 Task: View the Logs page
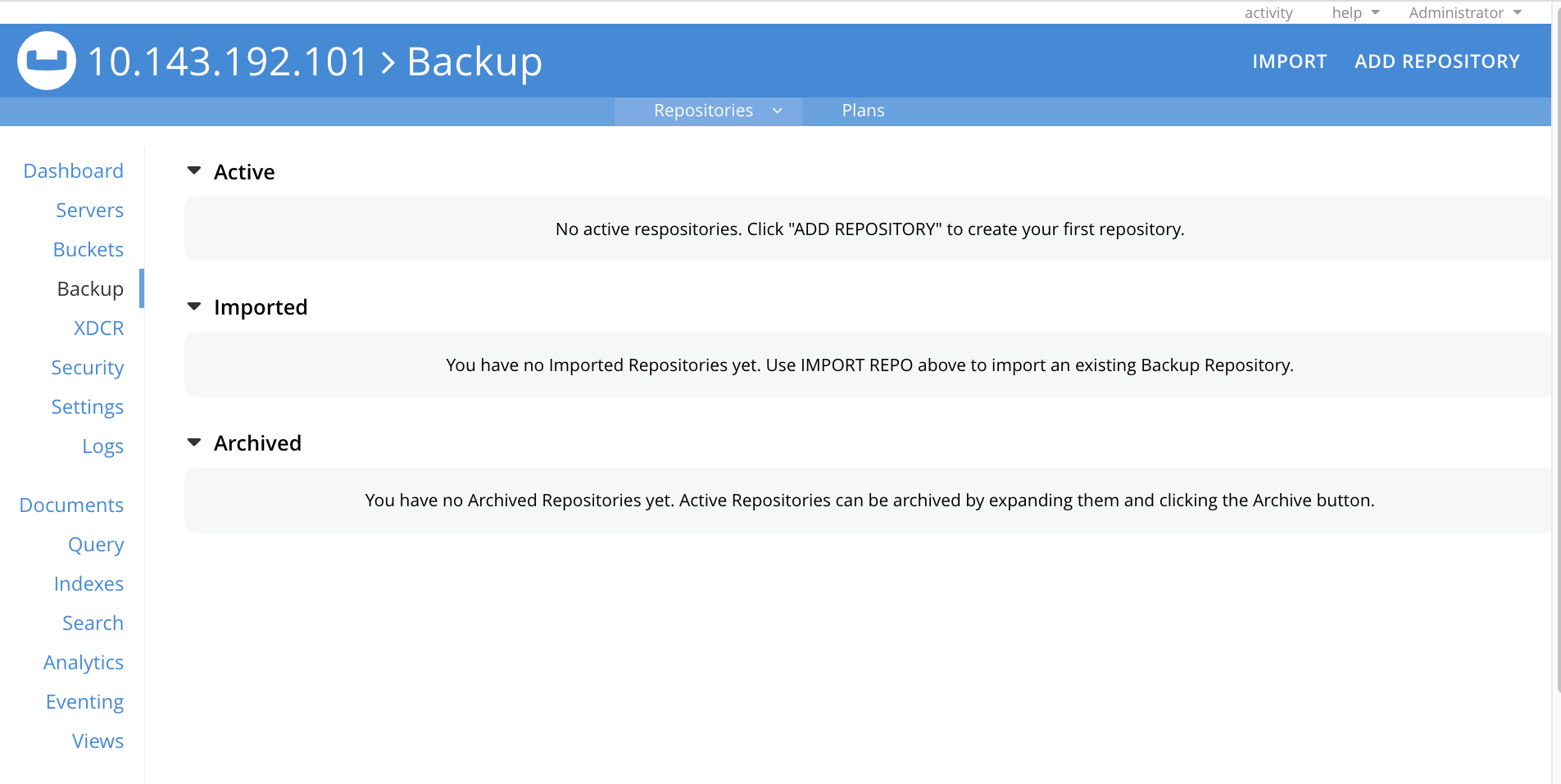click(x=102, y=446)
